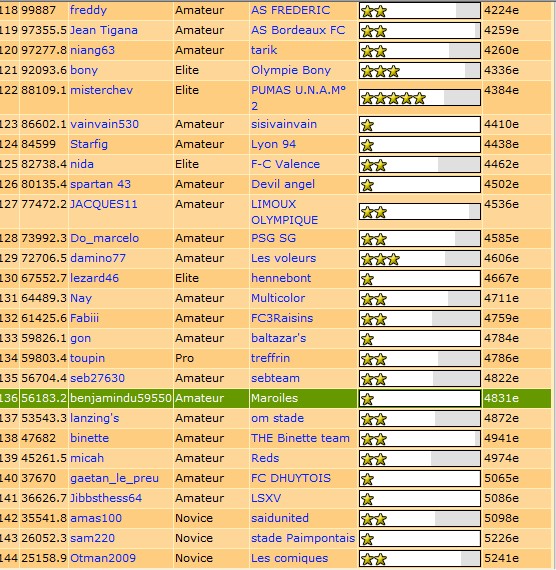Open the Jean Tigana profile link
556x570 pixels.
coord(104,30)
